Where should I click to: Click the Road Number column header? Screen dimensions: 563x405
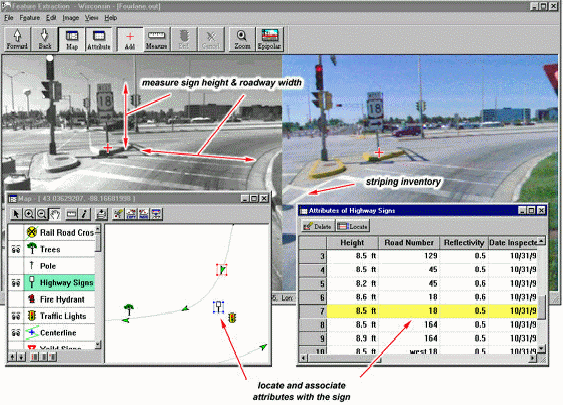[409, 243]
